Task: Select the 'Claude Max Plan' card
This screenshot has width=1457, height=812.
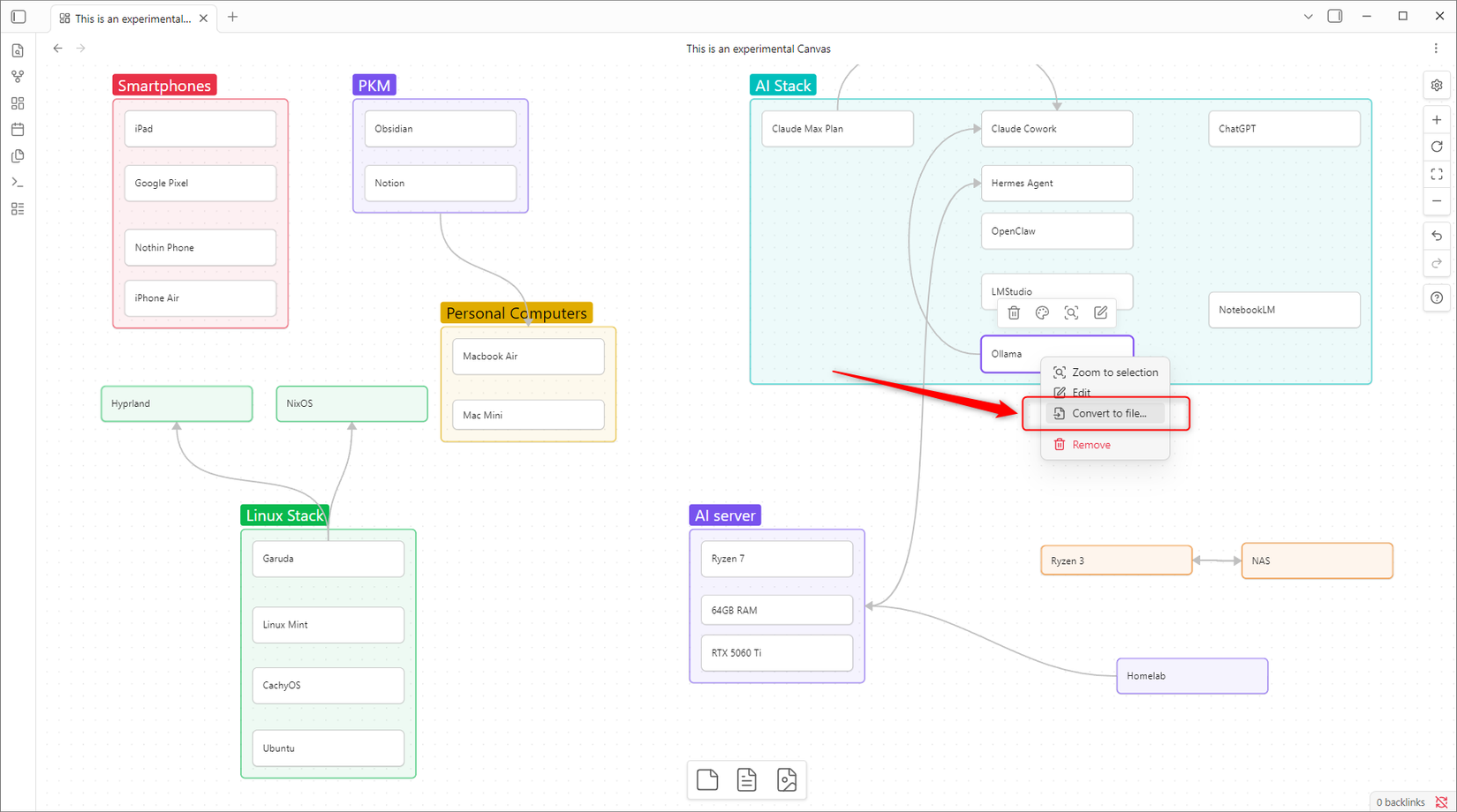Action: point(838,129)
